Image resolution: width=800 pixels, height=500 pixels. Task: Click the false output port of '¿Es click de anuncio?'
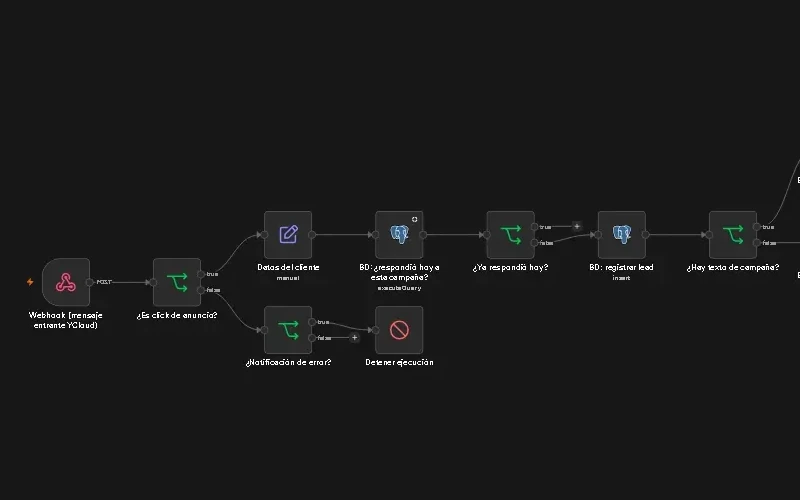(201, 290)
